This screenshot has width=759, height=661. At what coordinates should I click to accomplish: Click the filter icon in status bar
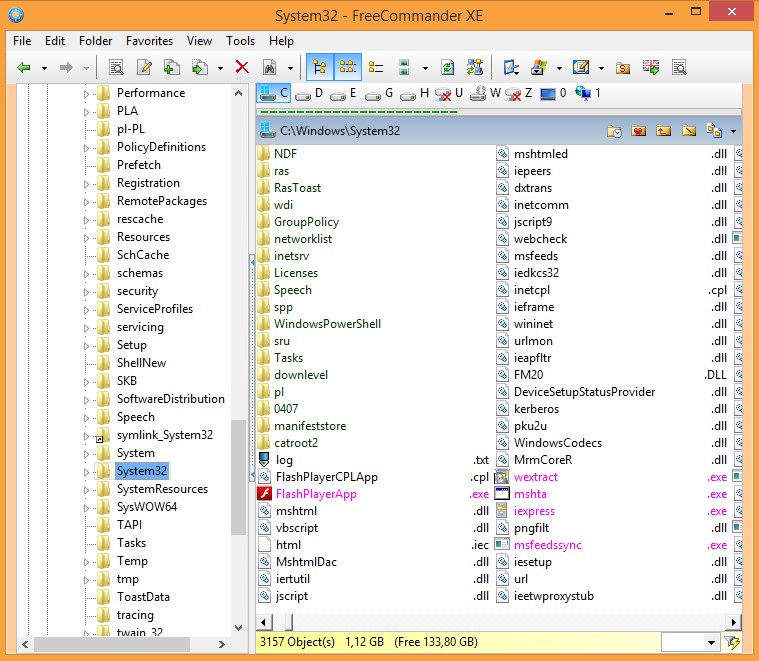point(733,642)
